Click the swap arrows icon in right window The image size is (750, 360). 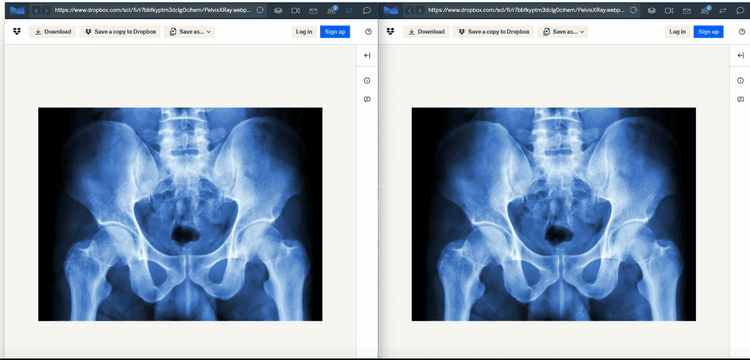coord(723,11)
